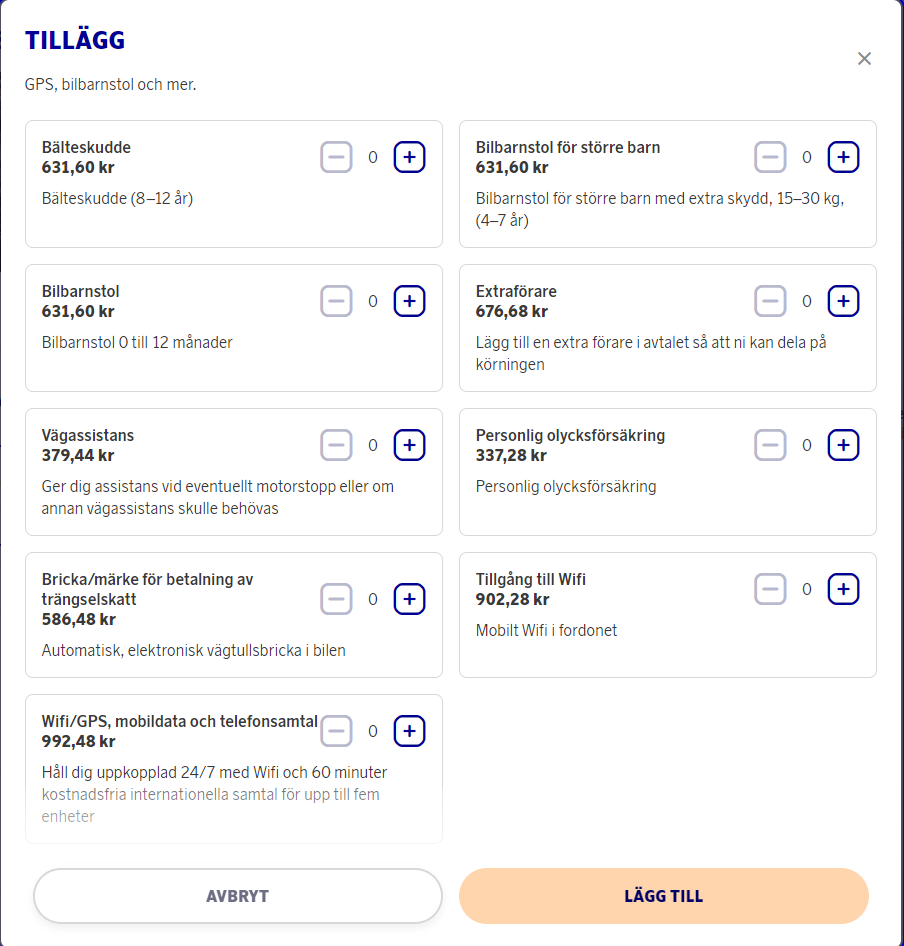
Task: Add one Bilbarnstol för större barn
Action: click(x=843, y=157)
